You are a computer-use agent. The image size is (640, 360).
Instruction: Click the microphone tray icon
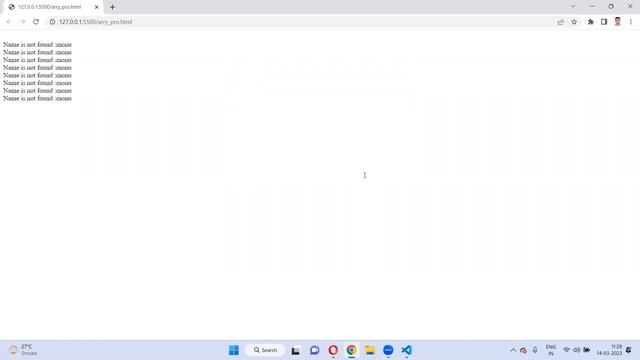(535, 350)
